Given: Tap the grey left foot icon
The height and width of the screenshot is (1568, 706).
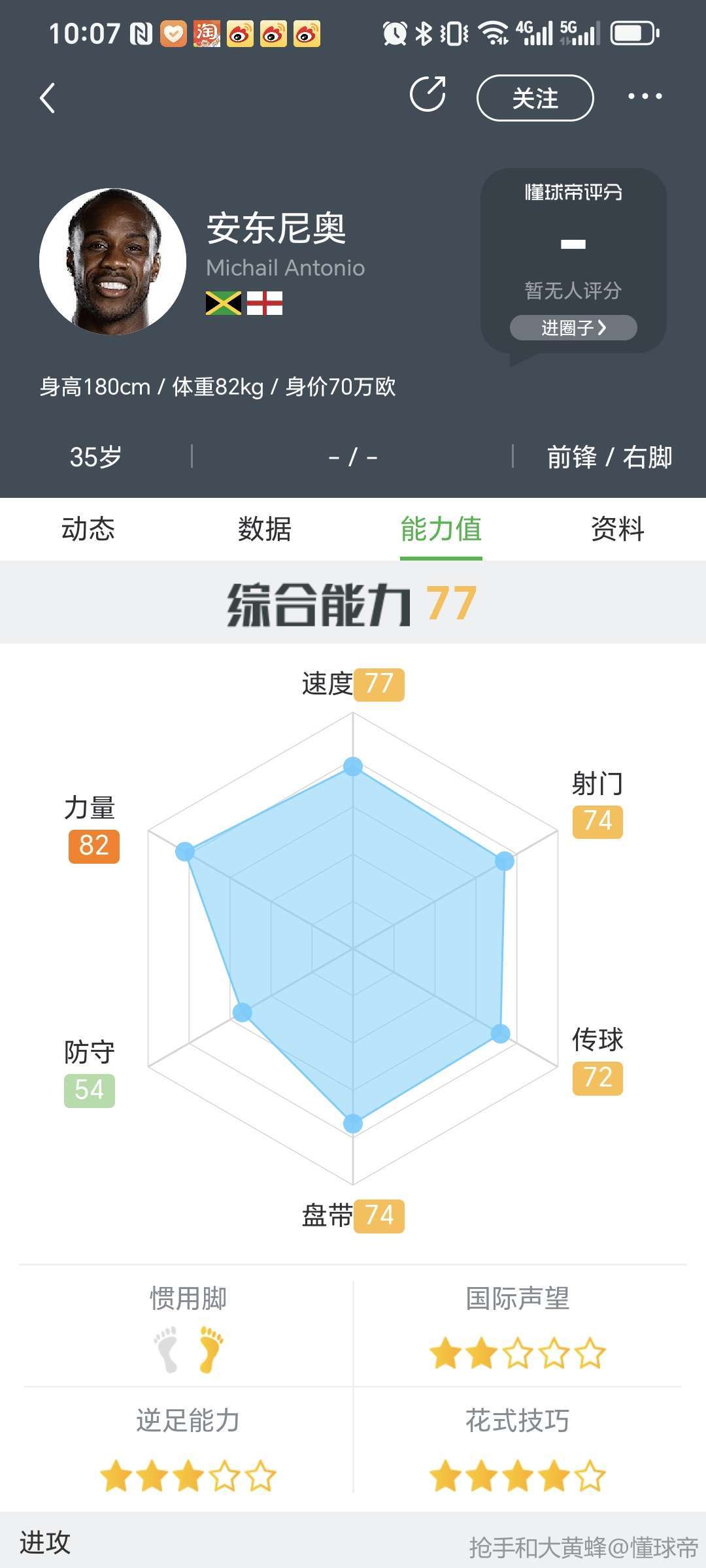Looking at the screenshot, I should coord(167,1349).
